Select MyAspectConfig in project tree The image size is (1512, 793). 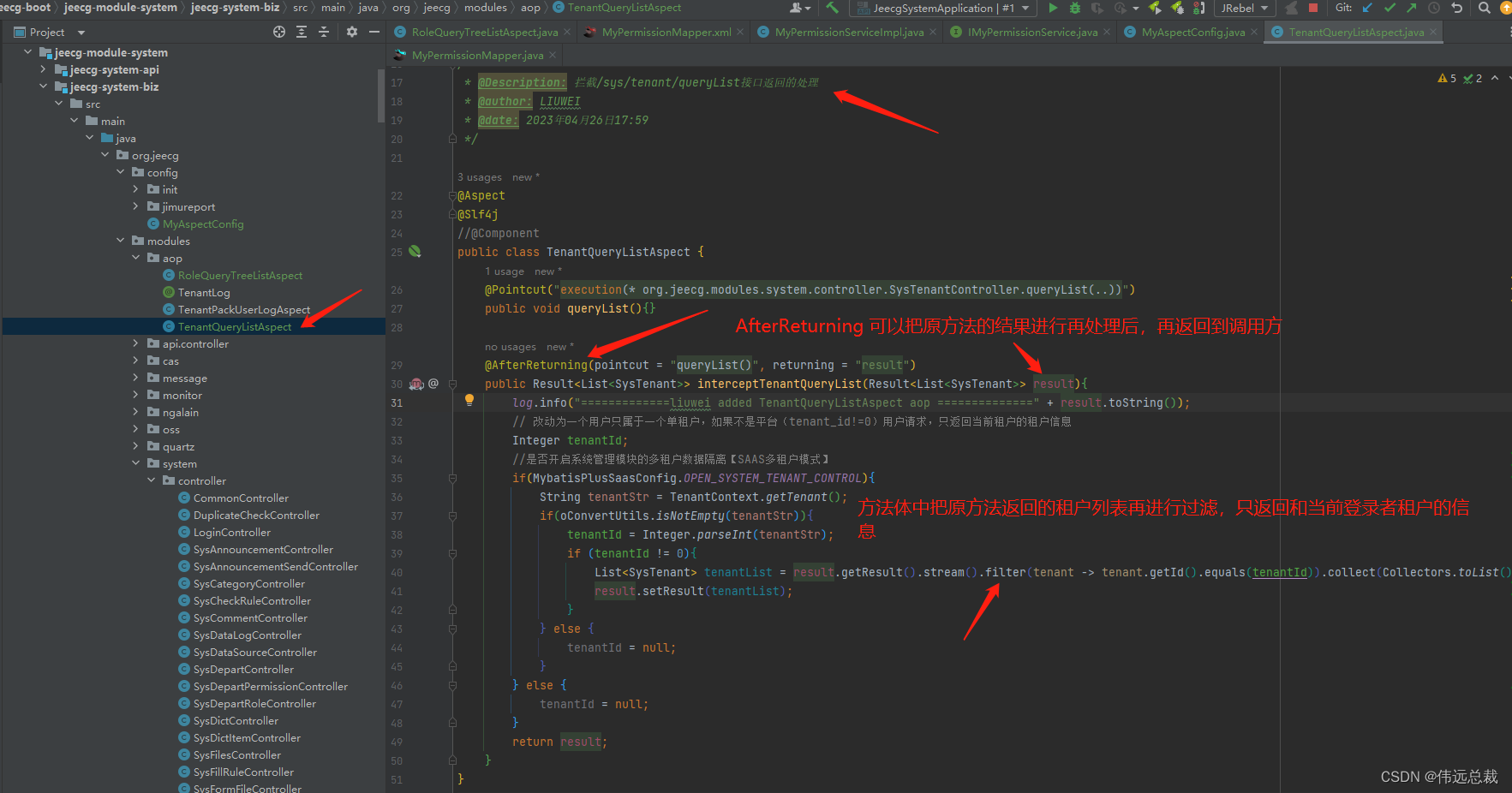pyautogui.click(x=203, y=224)
